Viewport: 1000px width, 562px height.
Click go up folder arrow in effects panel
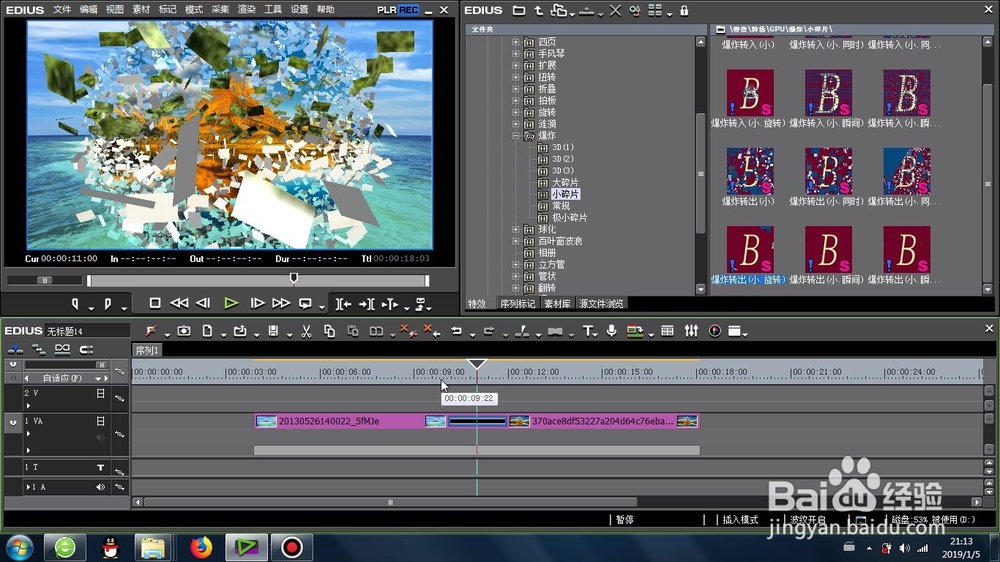[x=538, y=11]
